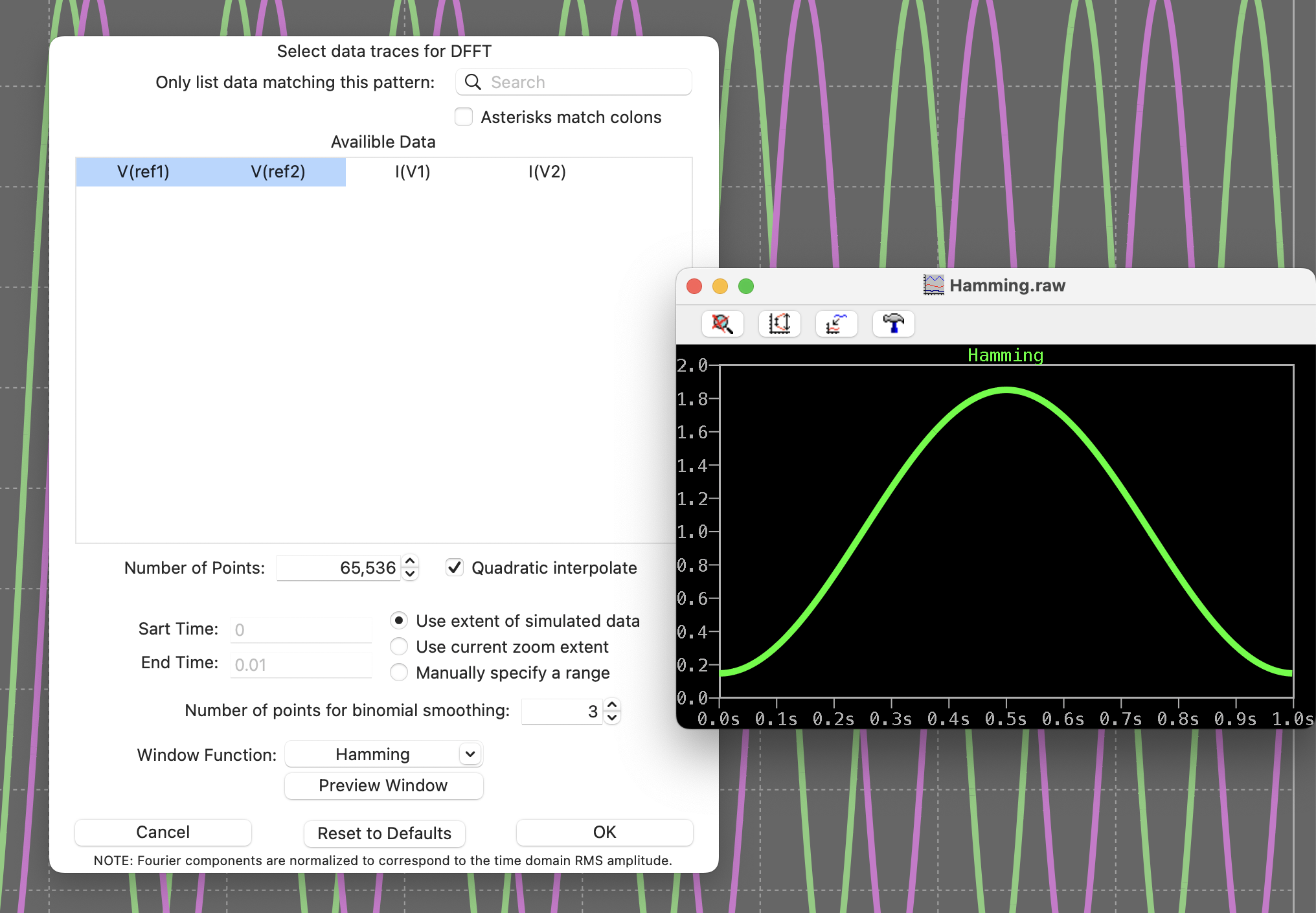Select Use current zoom extent option

click(399, 647)
